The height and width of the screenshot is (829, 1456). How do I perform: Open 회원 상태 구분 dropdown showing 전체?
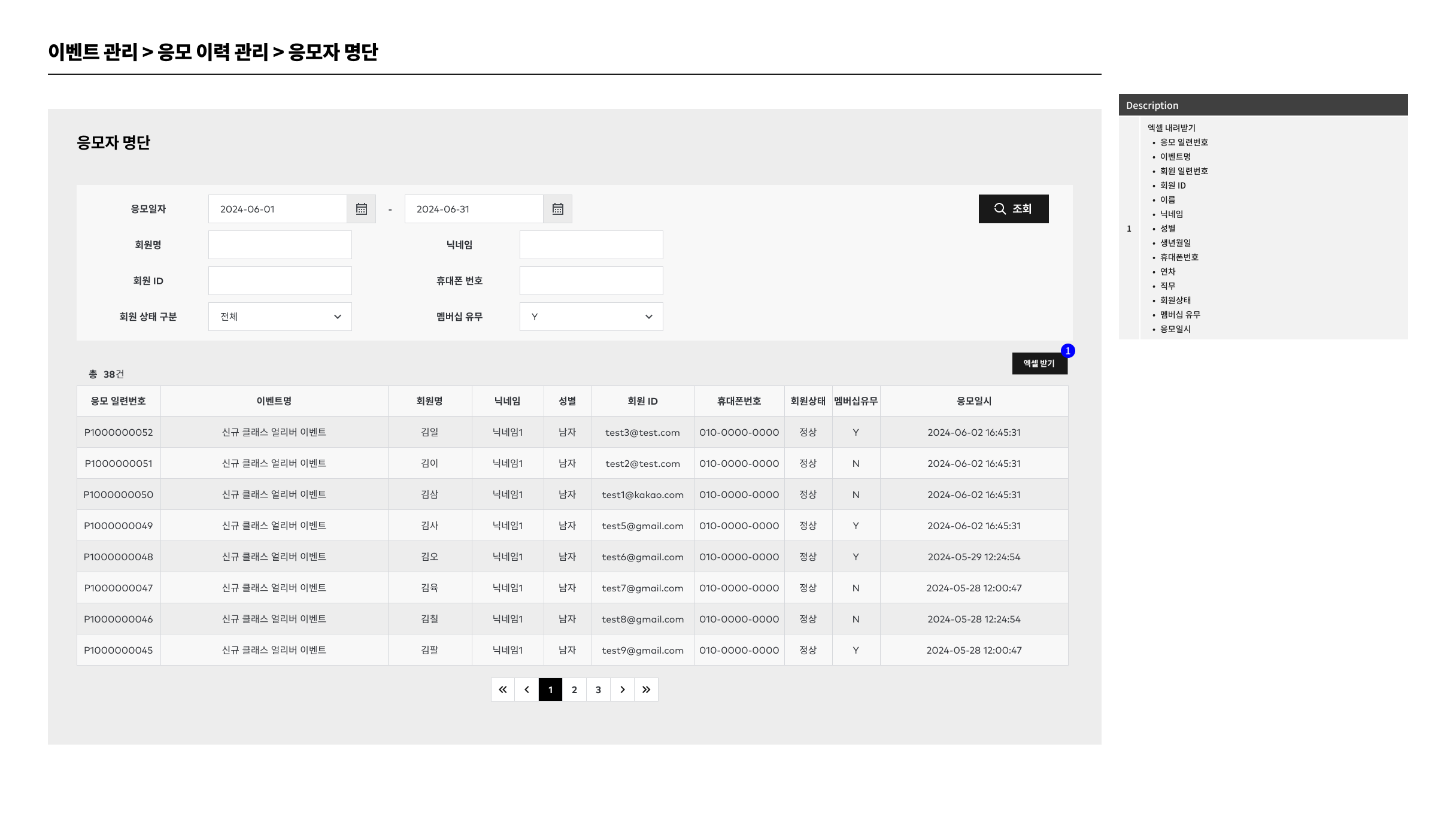(x=280, y=317)
